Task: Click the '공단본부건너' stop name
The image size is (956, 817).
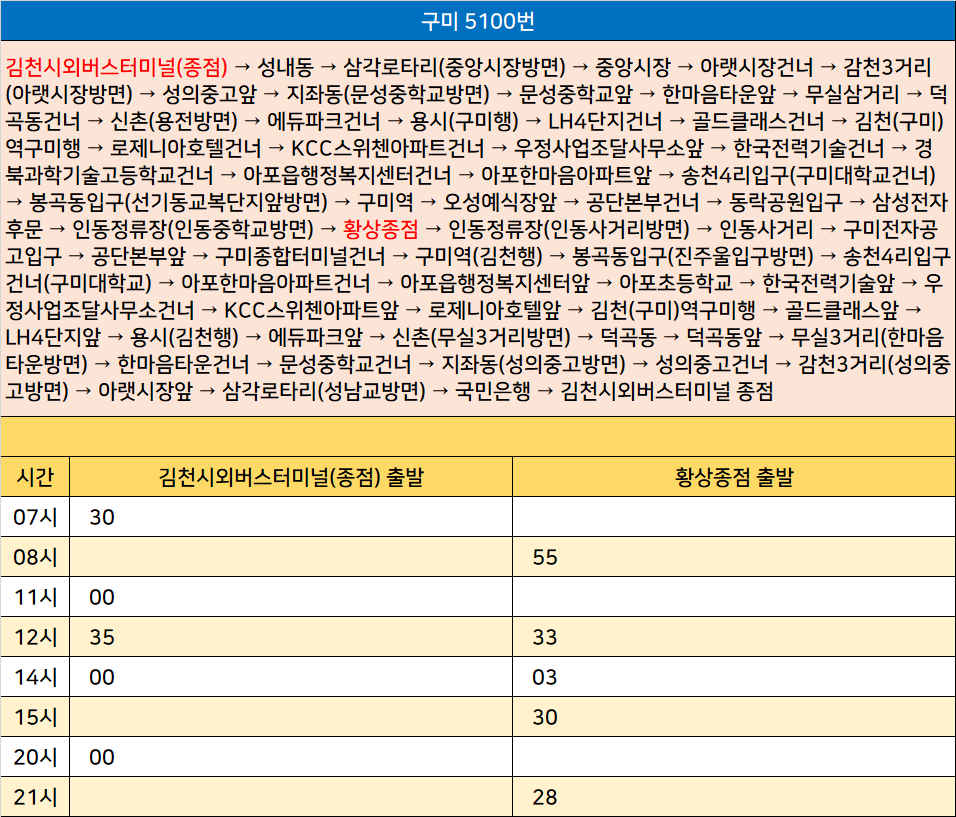Action: point(643,202)
